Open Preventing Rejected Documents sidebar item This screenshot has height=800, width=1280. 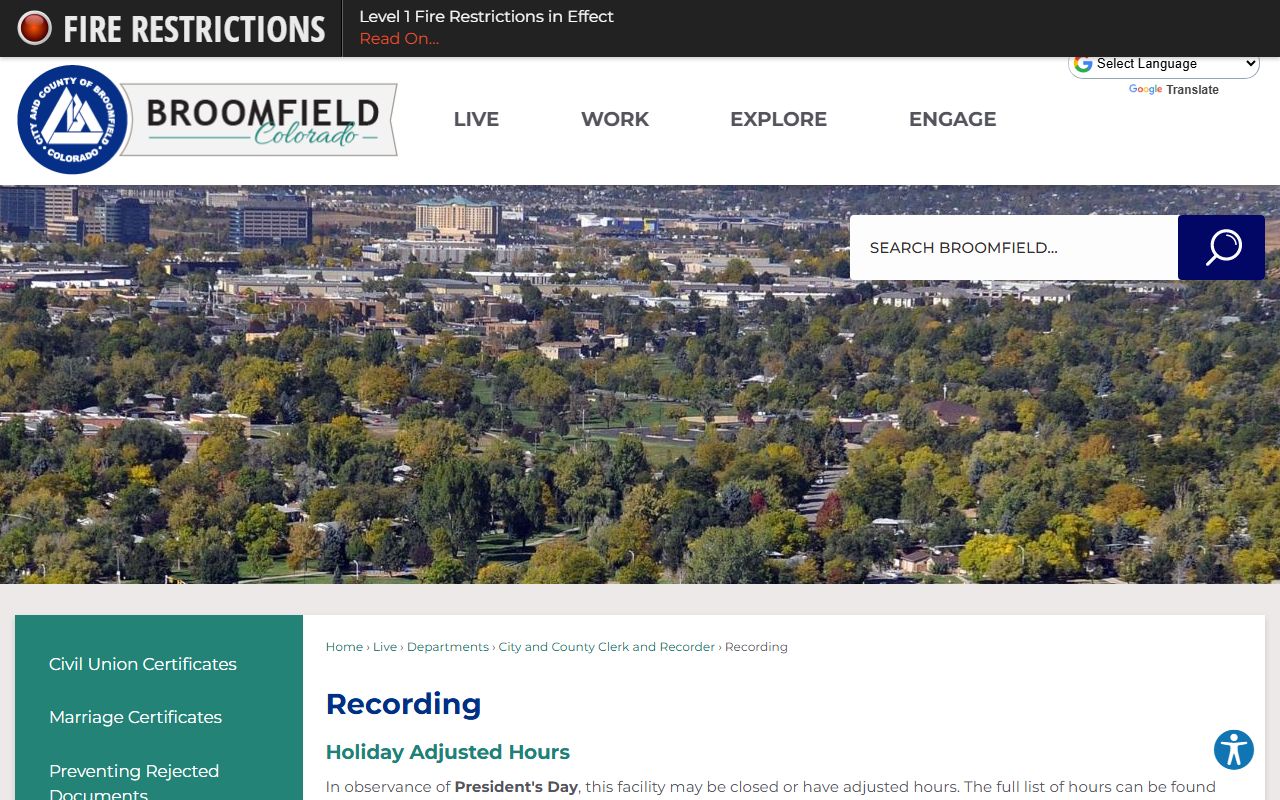click(x=134, y=782)
